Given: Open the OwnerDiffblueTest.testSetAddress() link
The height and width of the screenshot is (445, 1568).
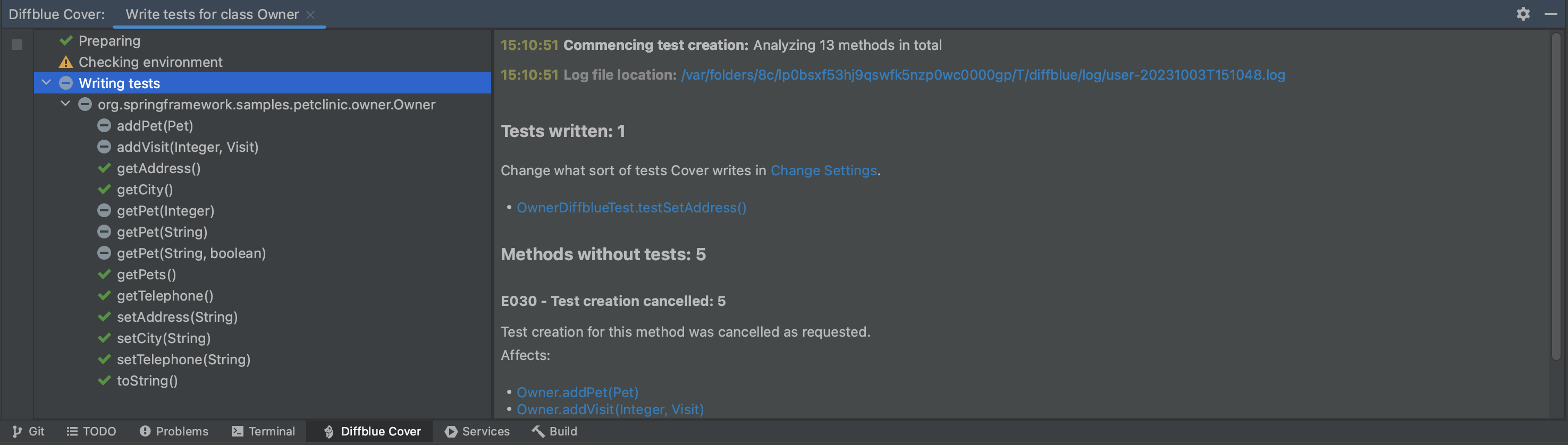Looking at the screenshot, I should coord(631,208).
